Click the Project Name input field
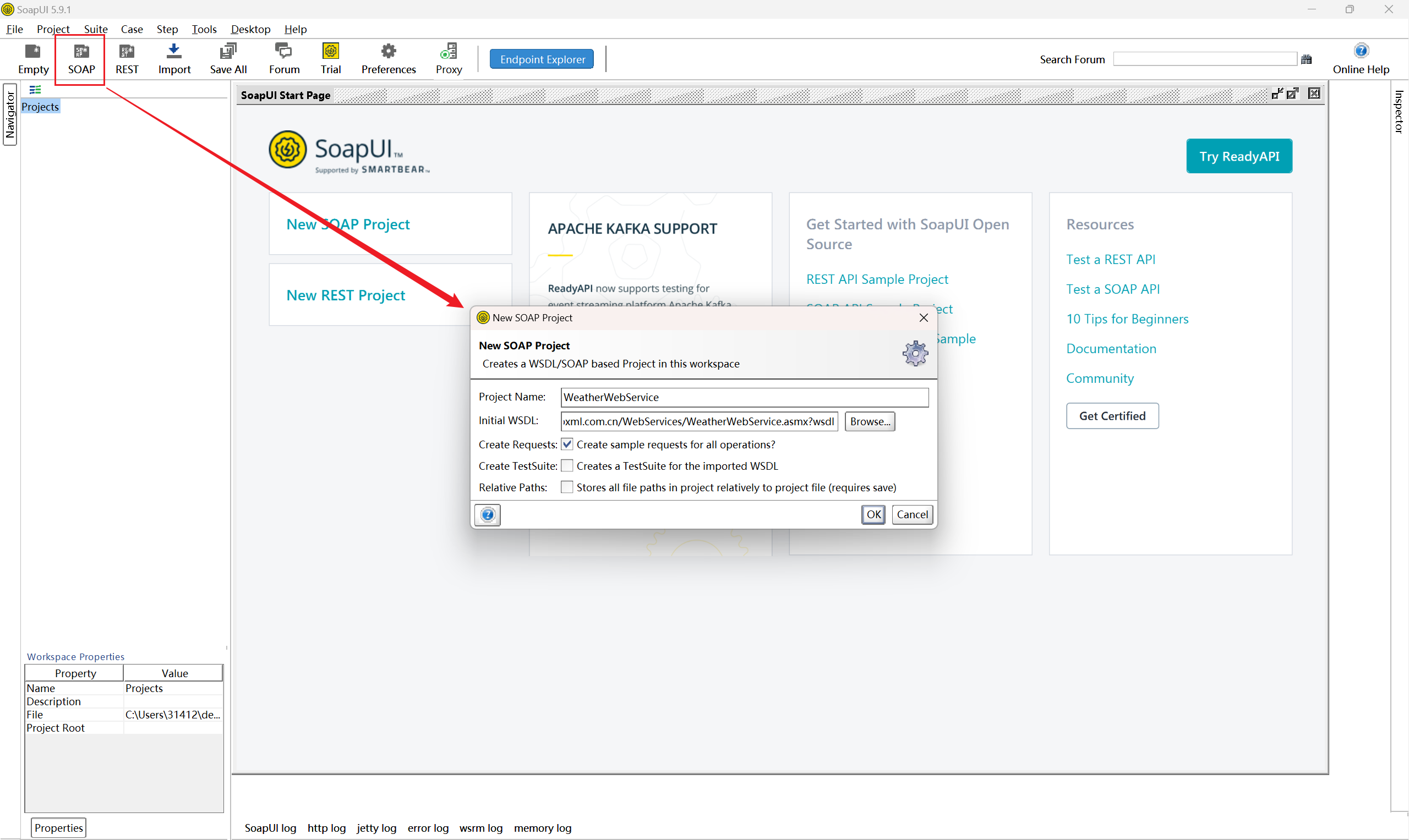The height and width of the screenshot is (840, 1409). [x=745, y=397]
